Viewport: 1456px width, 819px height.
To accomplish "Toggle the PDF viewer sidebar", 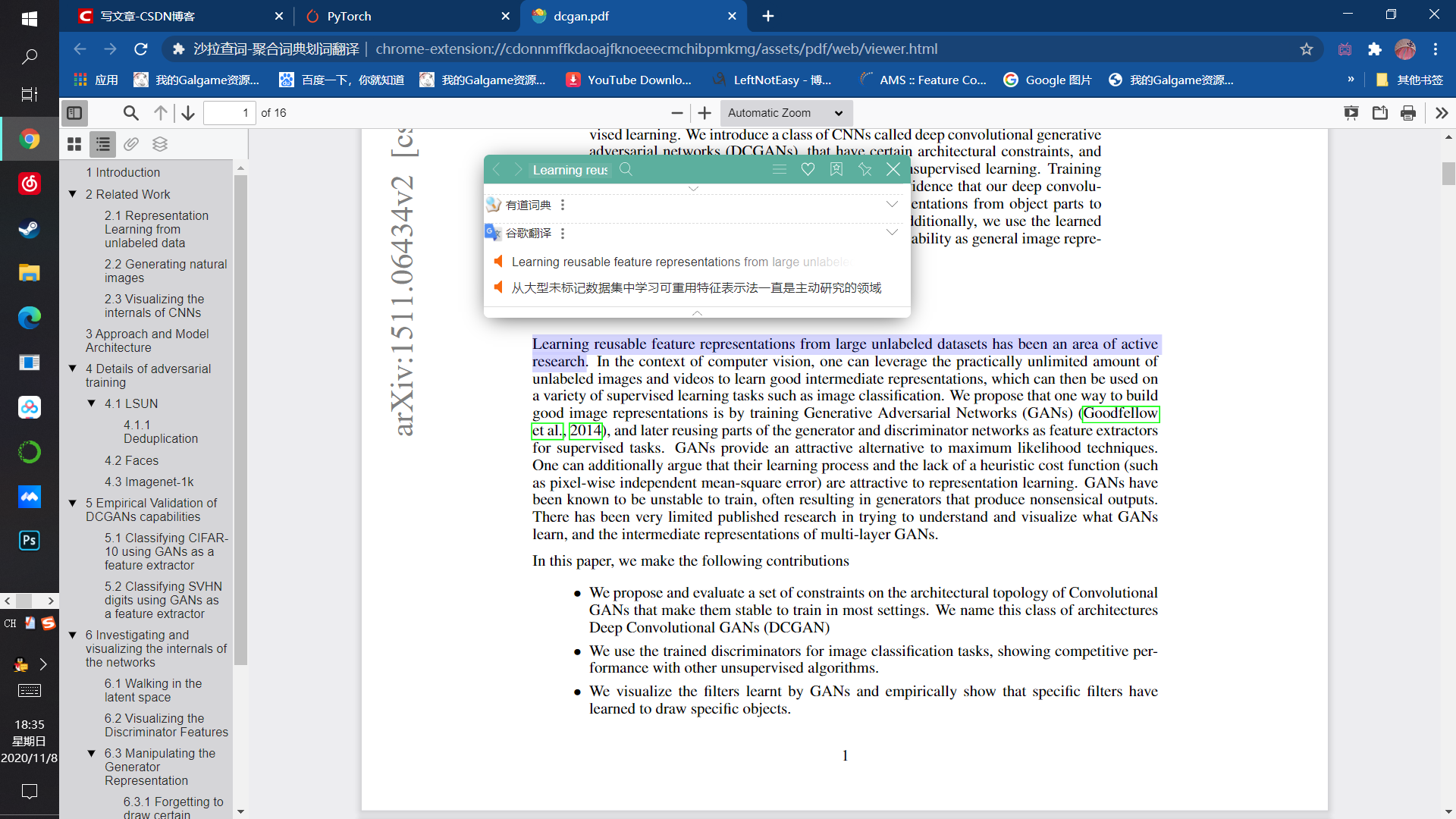I will 74,113.
